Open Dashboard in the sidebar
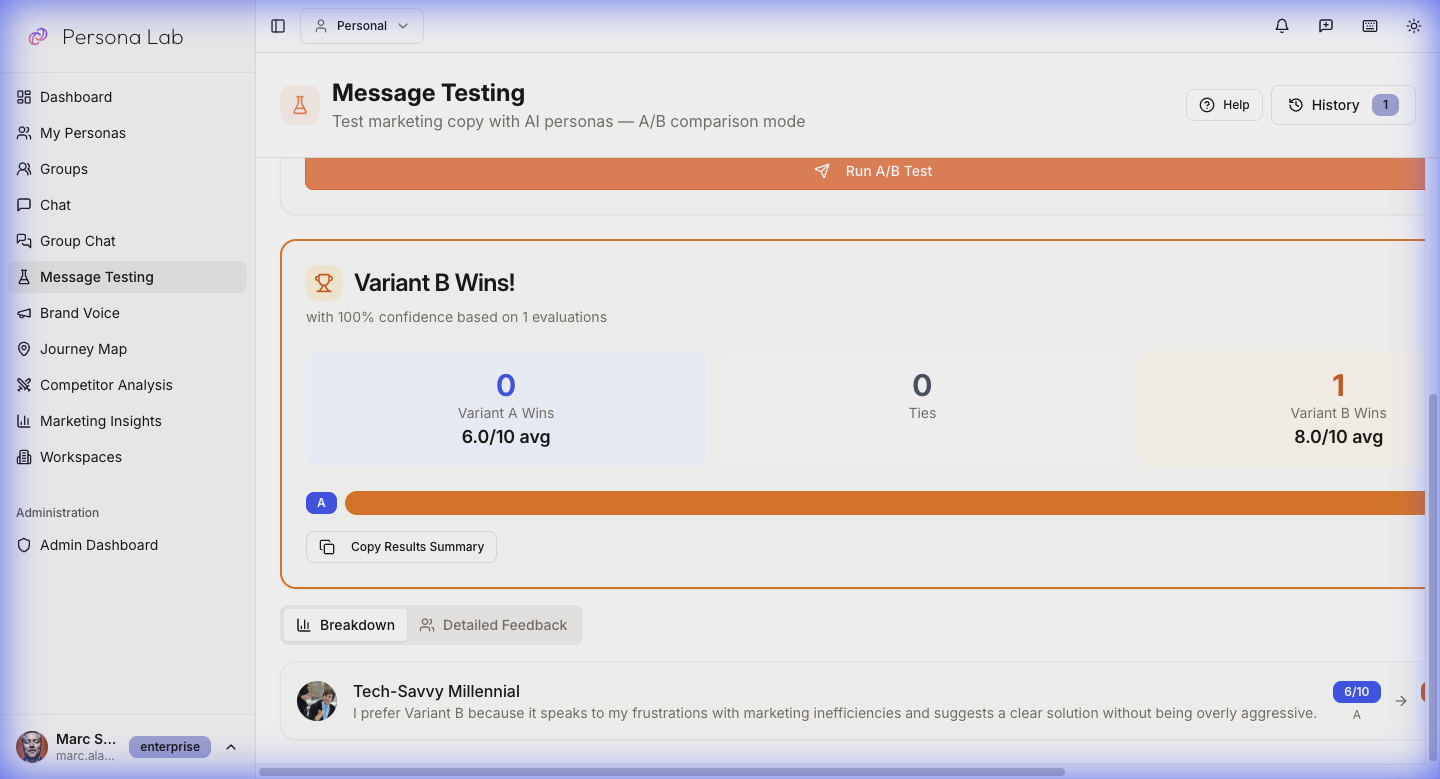 [127, 97]
